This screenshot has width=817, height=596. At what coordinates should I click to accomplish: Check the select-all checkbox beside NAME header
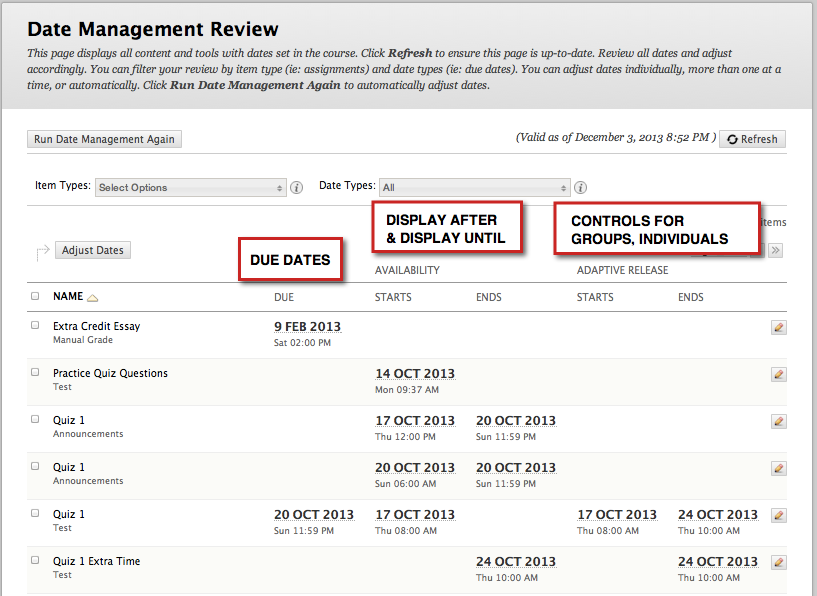point(36,297)
